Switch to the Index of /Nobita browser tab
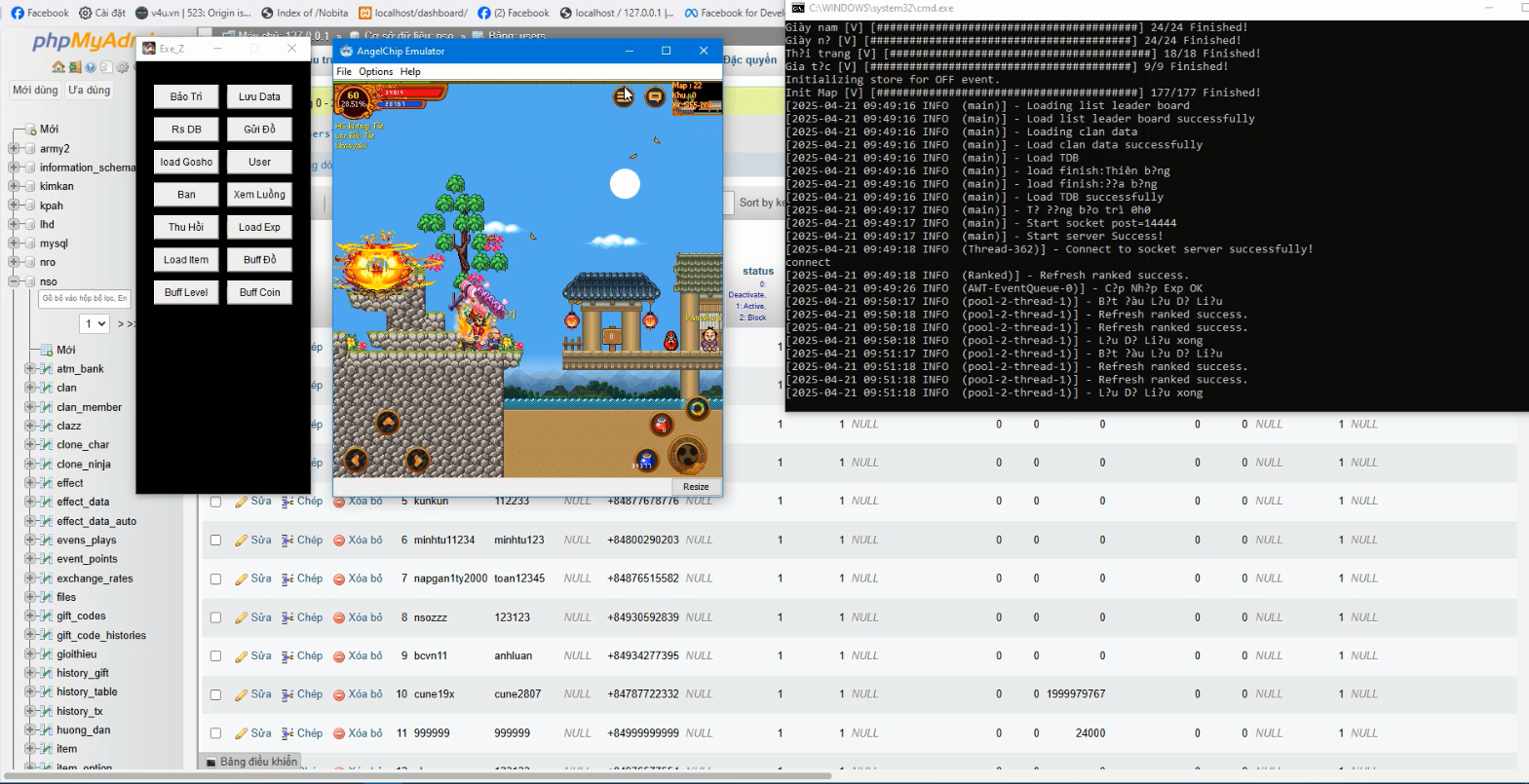This screenshot has width=1529, height=784. [x=305, y=13]
